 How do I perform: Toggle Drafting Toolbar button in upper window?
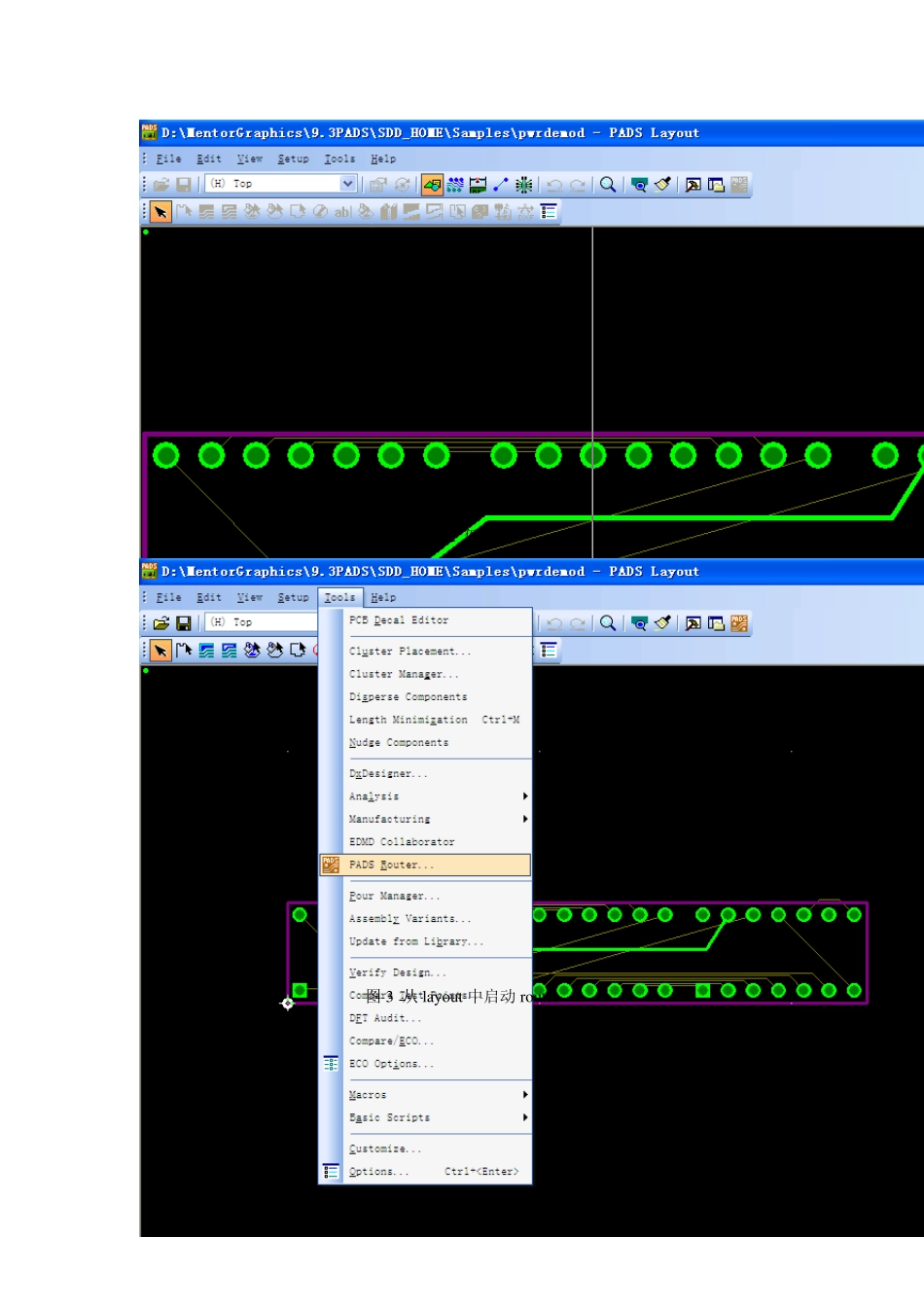coord(433,185)
